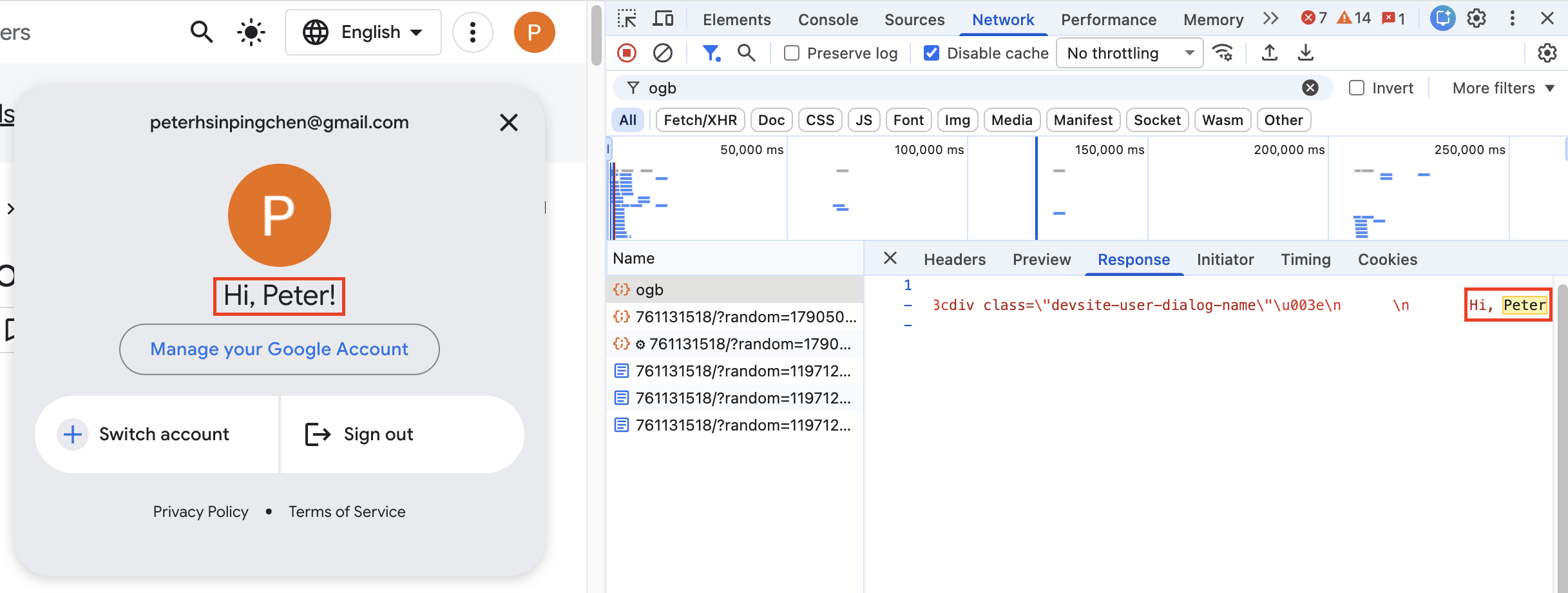The image size is (1568, 593).
Task: Uncheck Disable cache checkbox
Action: pyautogui.click(x=932, y=53)
